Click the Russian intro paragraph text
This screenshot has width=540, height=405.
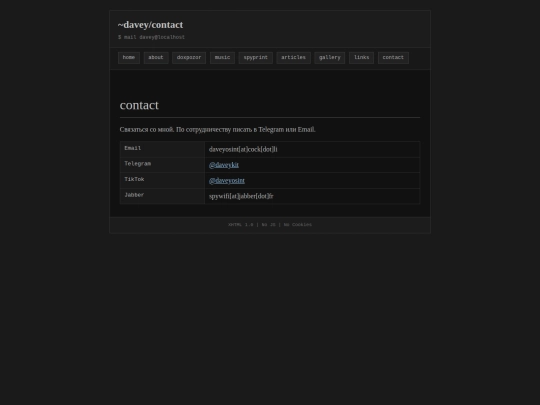click(x=218, y=129)
